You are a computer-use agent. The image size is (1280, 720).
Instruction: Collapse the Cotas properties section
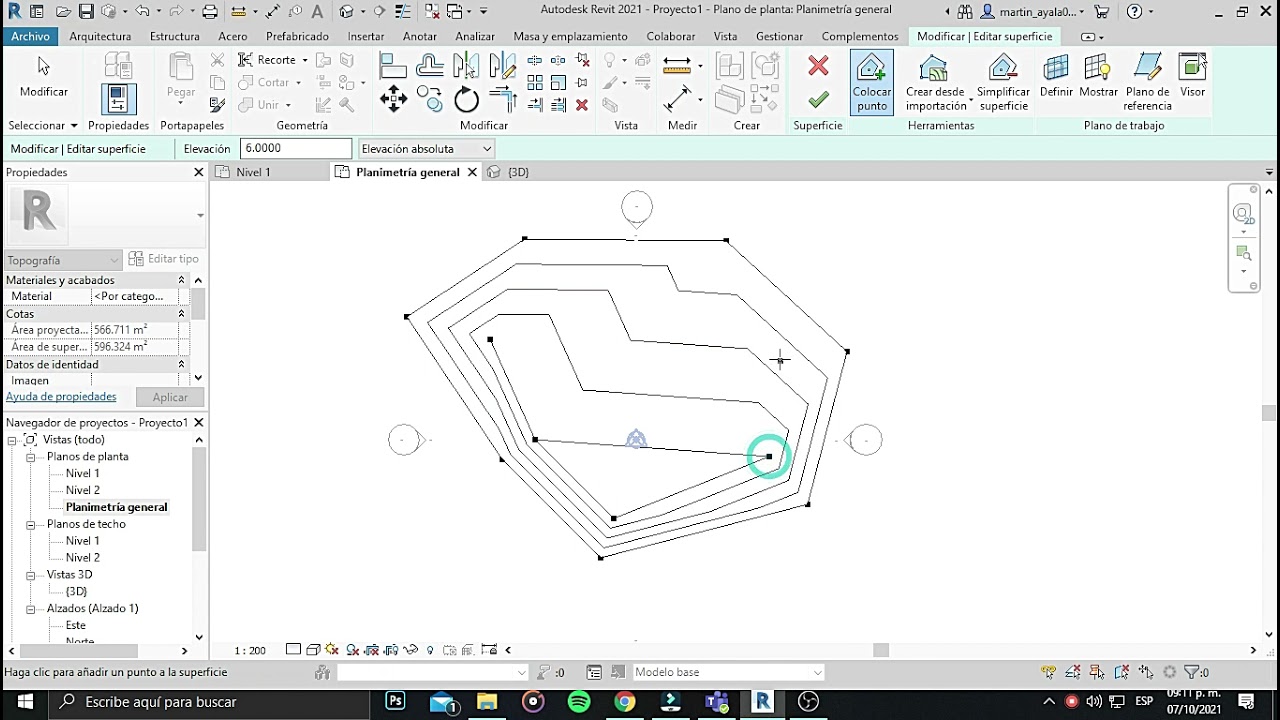click(x=181, y=314)
